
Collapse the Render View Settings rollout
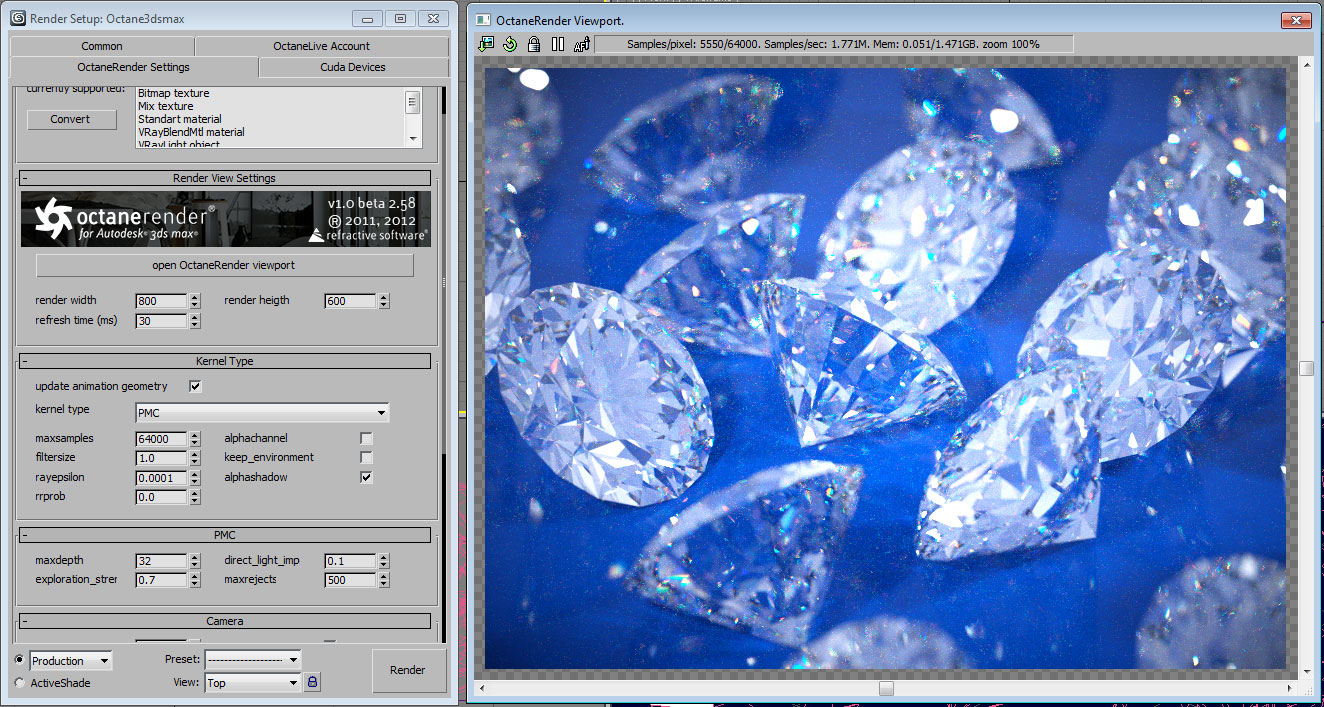pos(225,178)
